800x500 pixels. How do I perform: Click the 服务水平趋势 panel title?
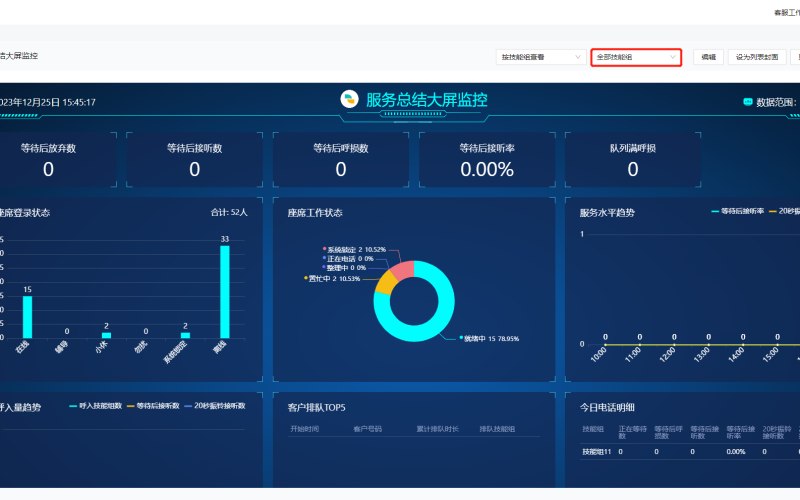click(x=607, y=213)
